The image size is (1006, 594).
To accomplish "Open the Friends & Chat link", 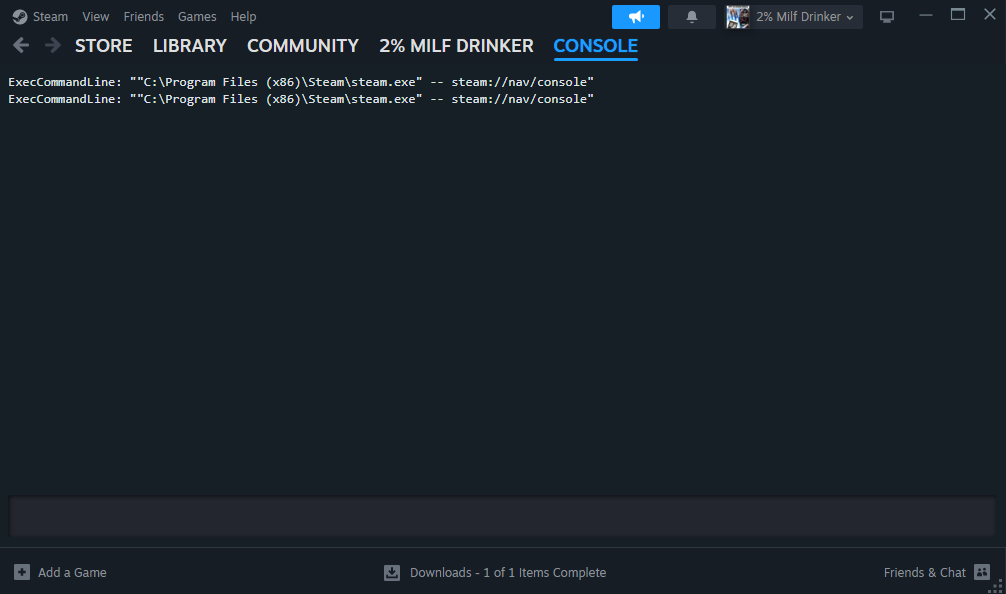I will coord(924,572).
